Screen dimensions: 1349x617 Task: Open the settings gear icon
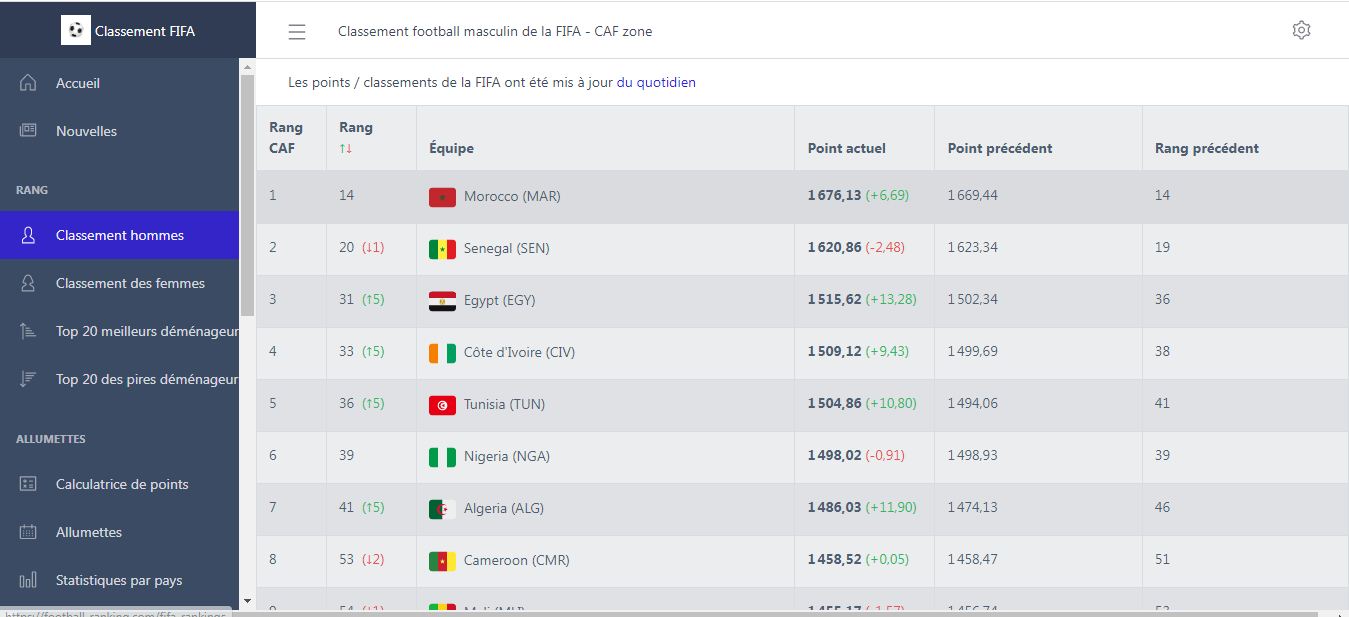[x=1301, y=30]
